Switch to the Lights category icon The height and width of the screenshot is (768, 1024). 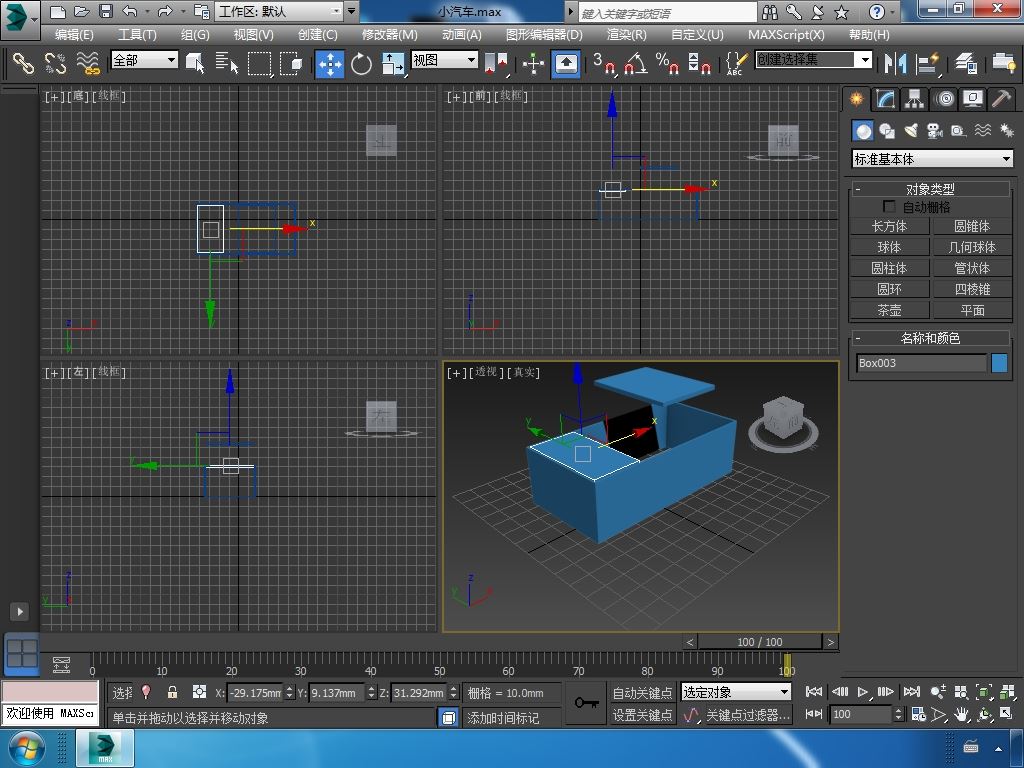[x=910, y=131]
